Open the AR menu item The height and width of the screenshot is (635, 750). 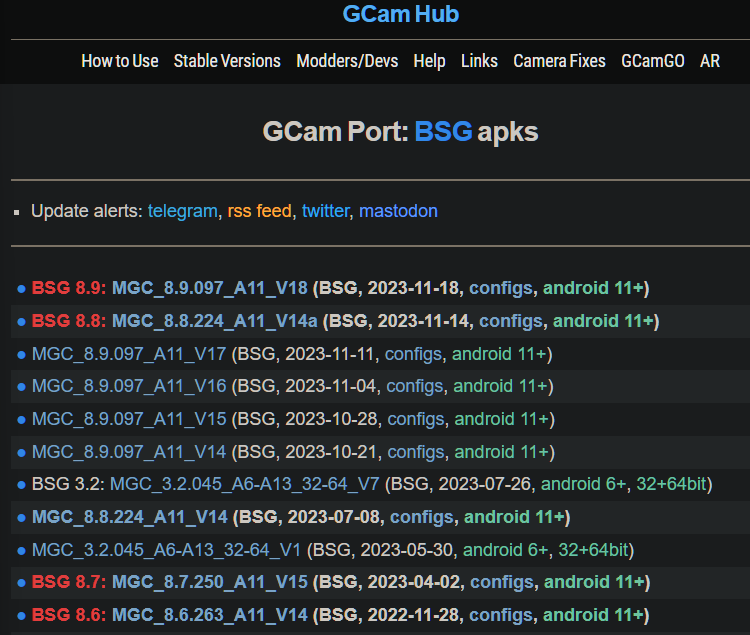710,61
